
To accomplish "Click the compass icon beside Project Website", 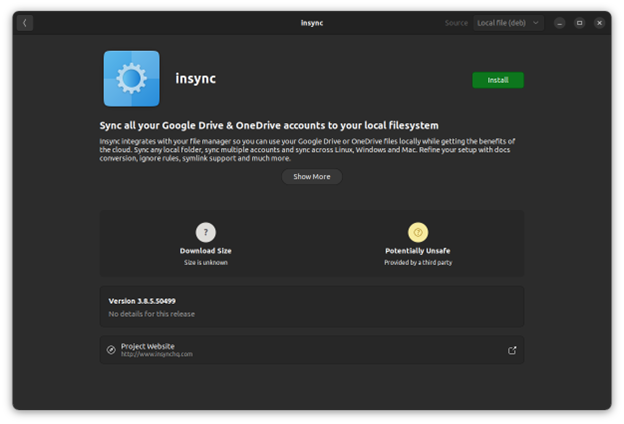I will coord(111,350).
